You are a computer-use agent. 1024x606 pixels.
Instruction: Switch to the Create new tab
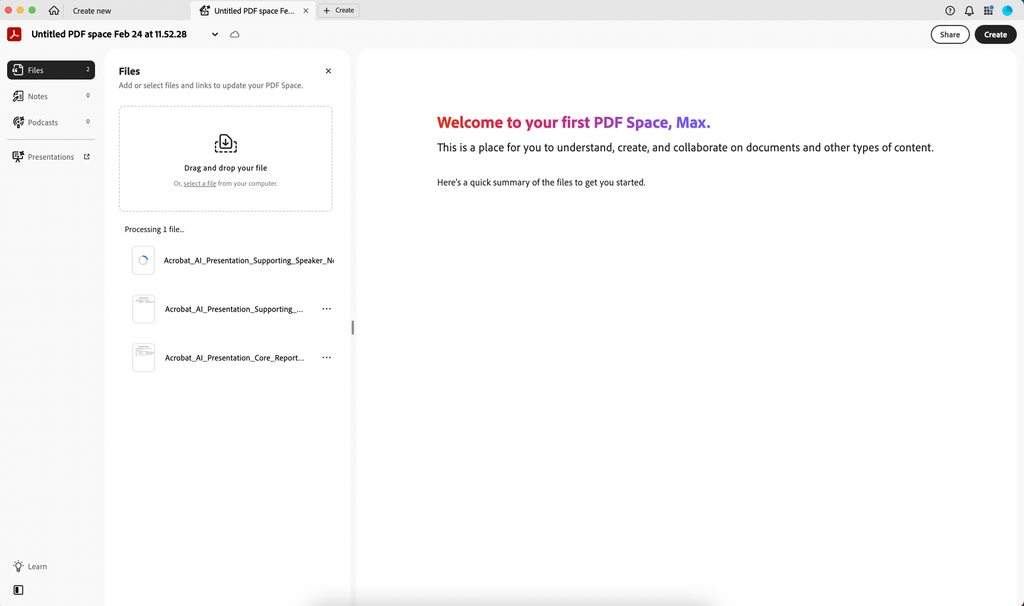92,10
